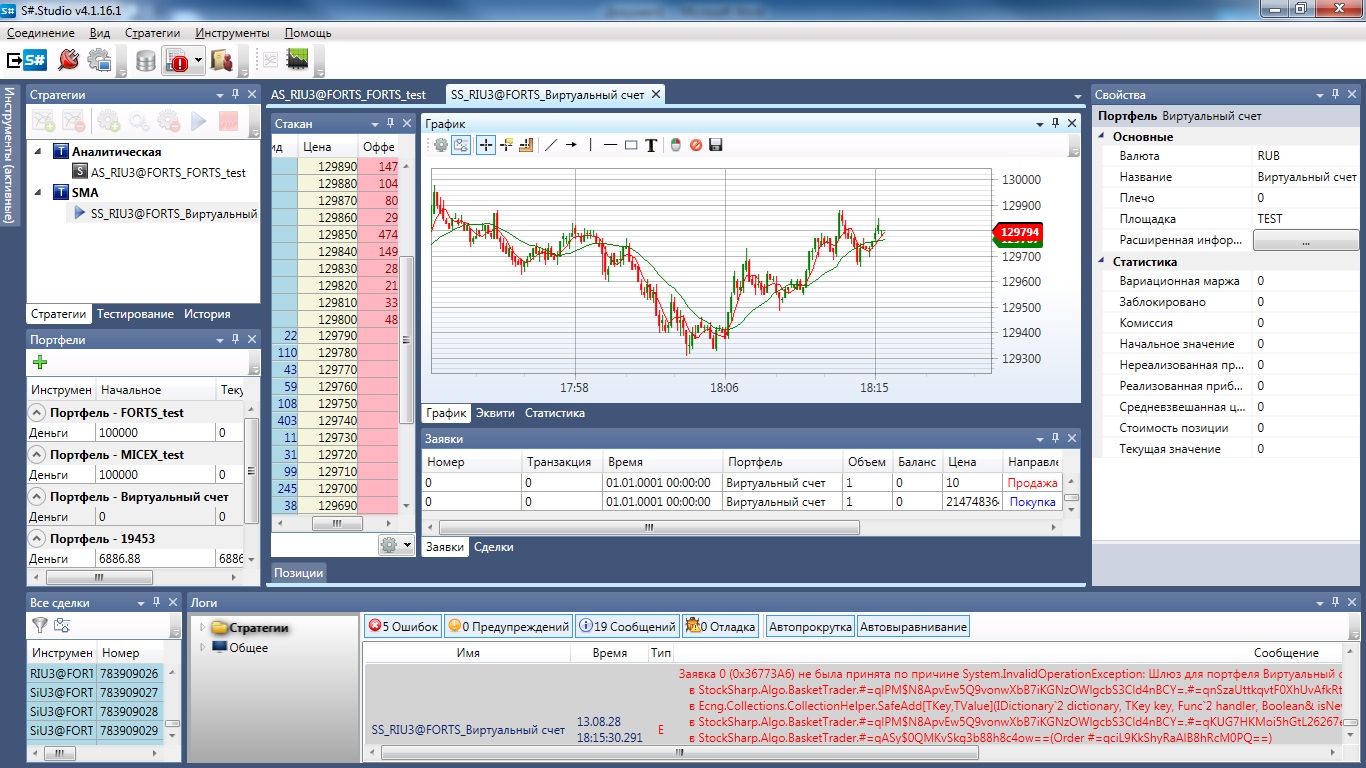
Task: Collapse the Портфель - FORTS_test group
Action: (36, 412)
